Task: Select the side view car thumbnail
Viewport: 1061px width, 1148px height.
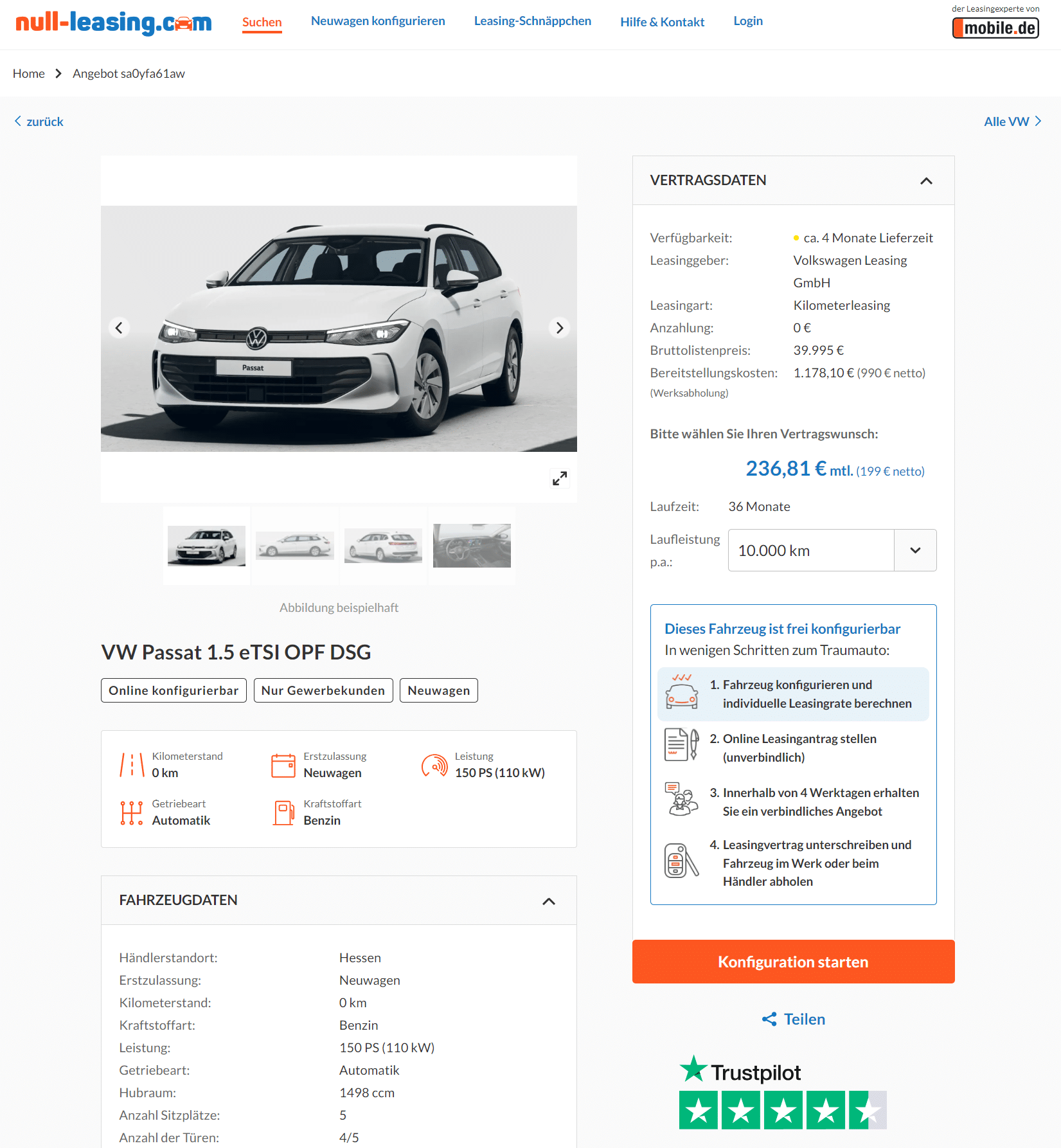Action: [295, 546]
